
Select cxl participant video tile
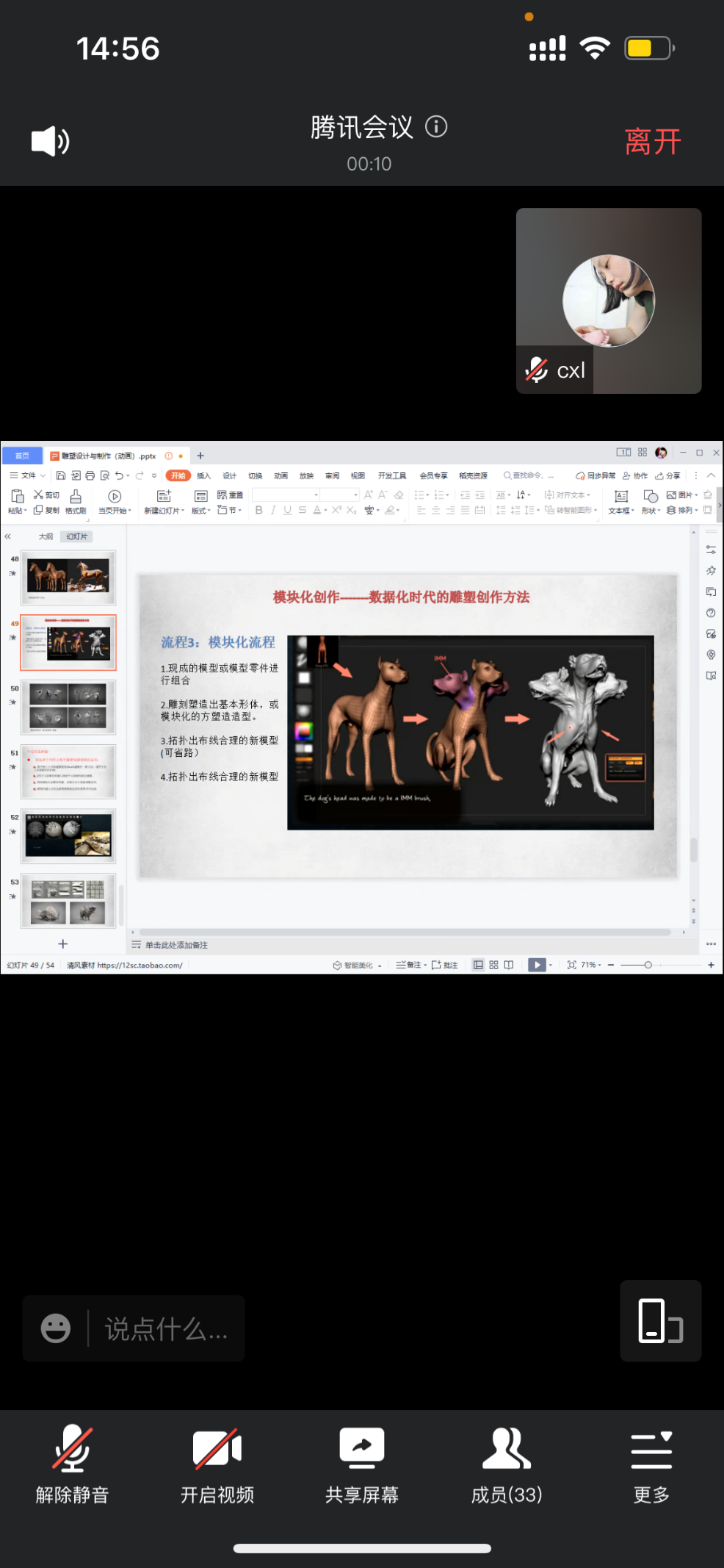pyautogui.click(x=609, y=301)
